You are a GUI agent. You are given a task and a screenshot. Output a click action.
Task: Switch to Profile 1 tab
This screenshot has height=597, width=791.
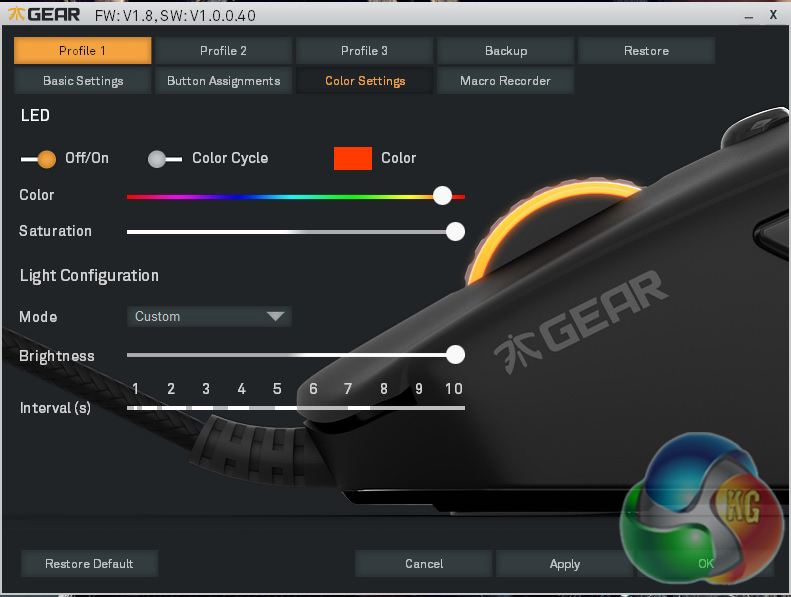[x=82, y=50]
